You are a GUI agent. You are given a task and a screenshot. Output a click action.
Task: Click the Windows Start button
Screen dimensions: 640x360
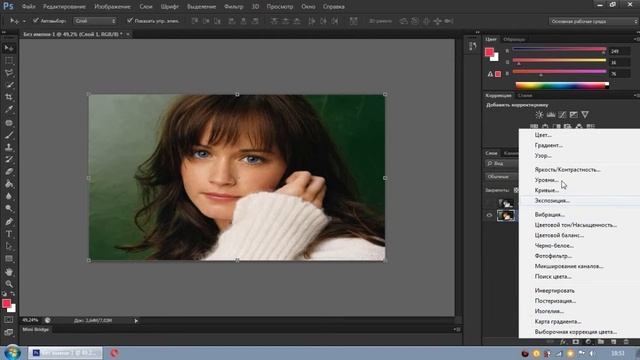point(13,353)
